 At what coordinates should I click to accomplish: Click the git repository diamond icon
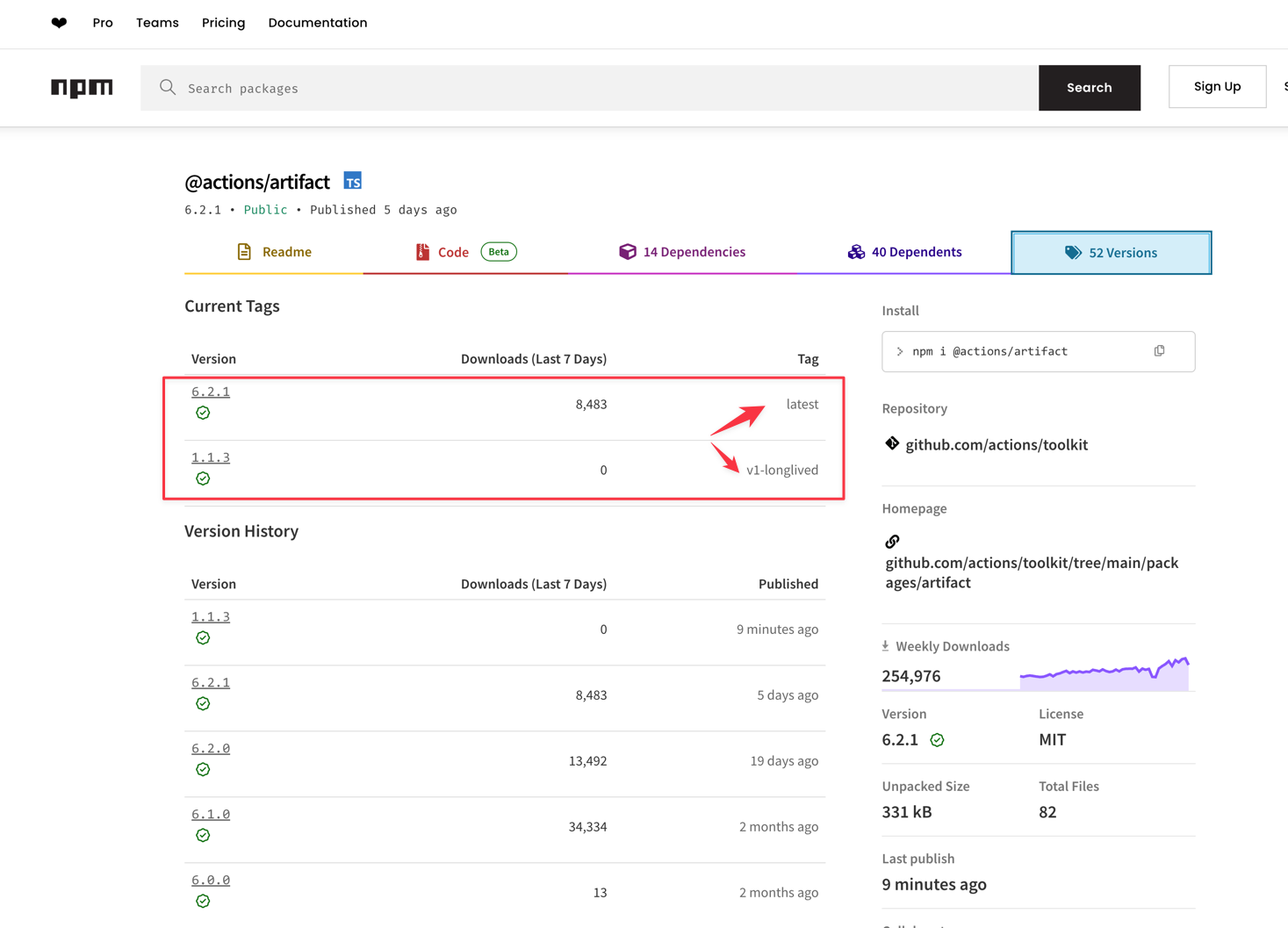click(892, 443)
